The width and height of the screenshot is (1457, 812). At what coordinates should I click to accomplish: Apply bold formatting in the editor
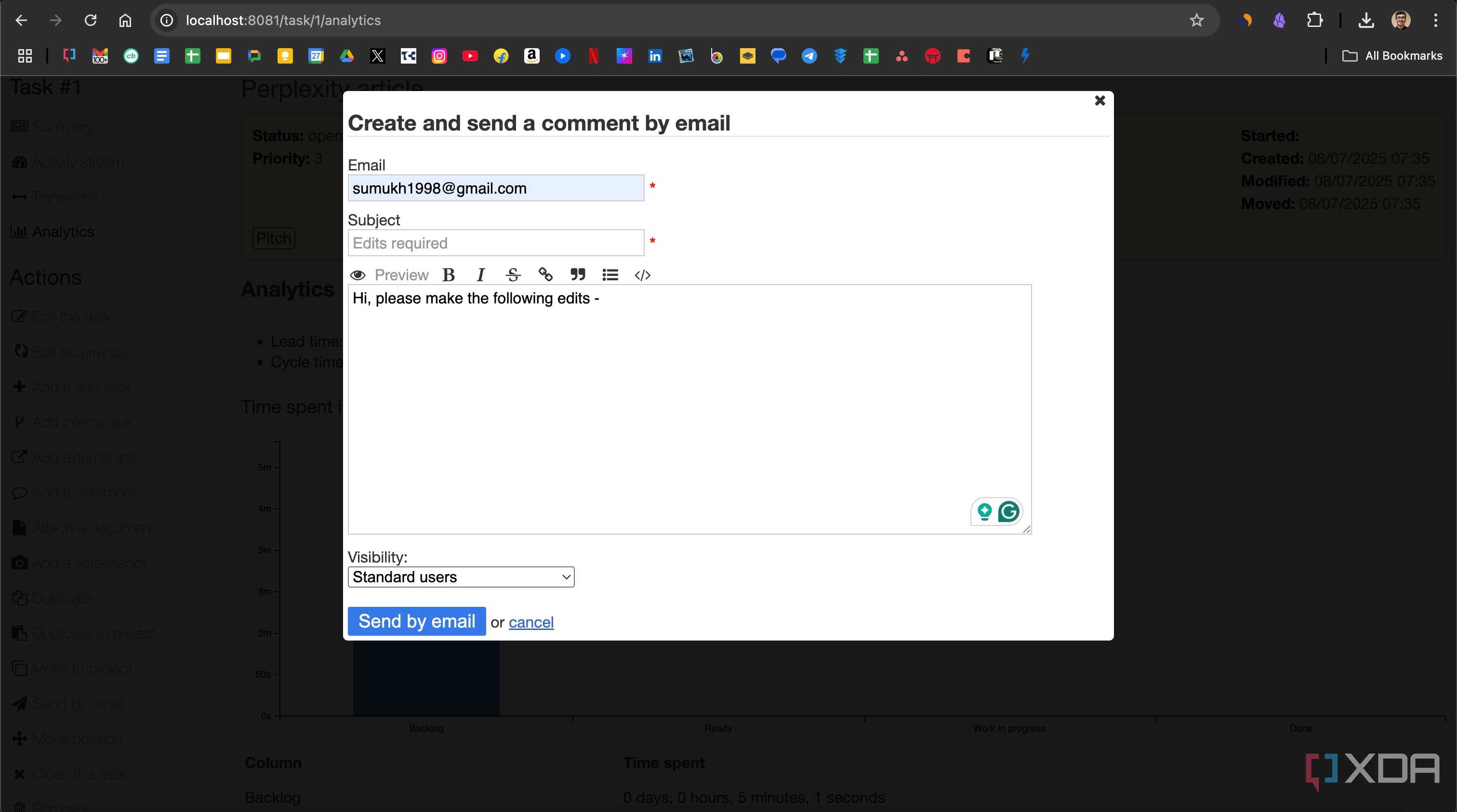[x=449, y=275]
